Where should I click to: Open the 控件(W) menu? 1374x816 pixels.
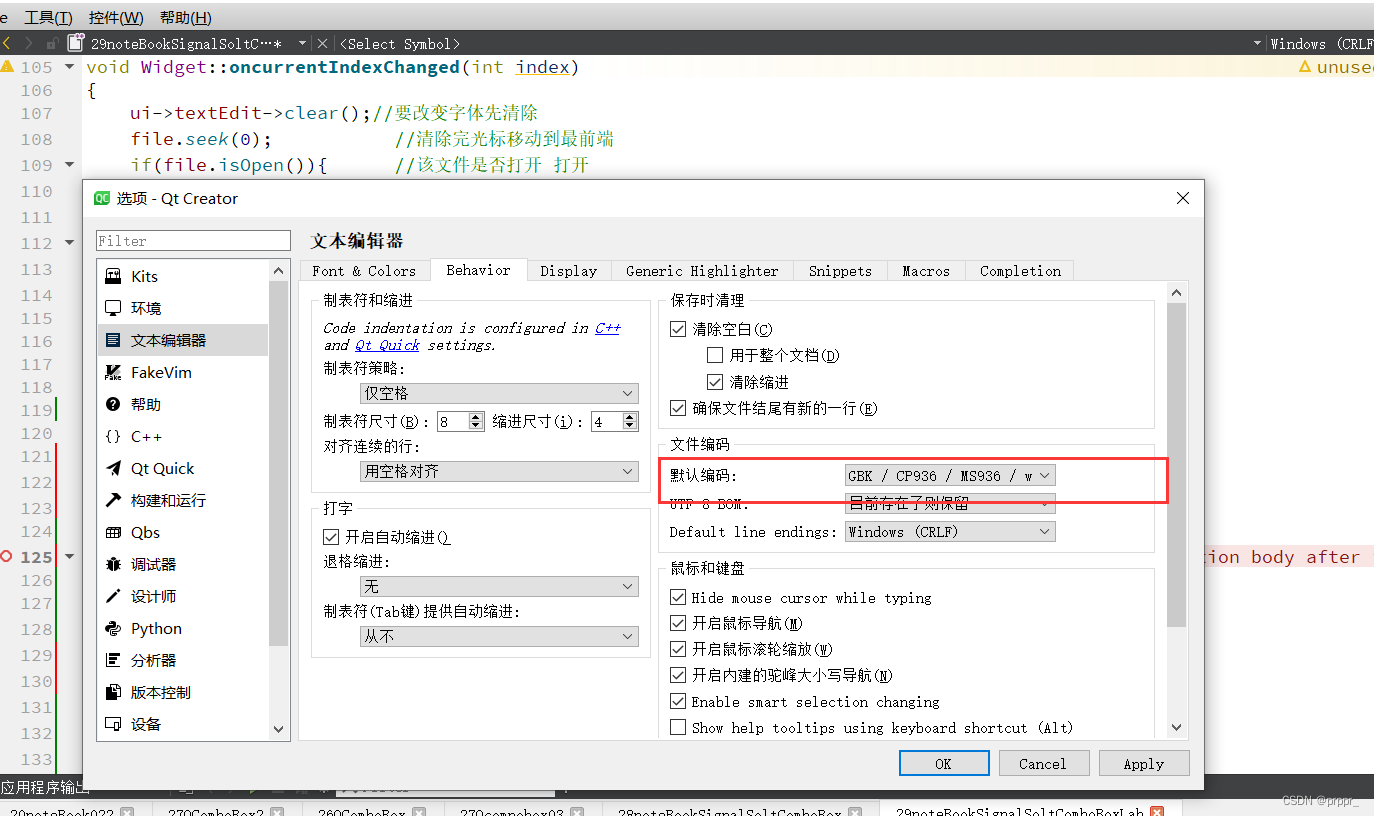click(116, 17)
